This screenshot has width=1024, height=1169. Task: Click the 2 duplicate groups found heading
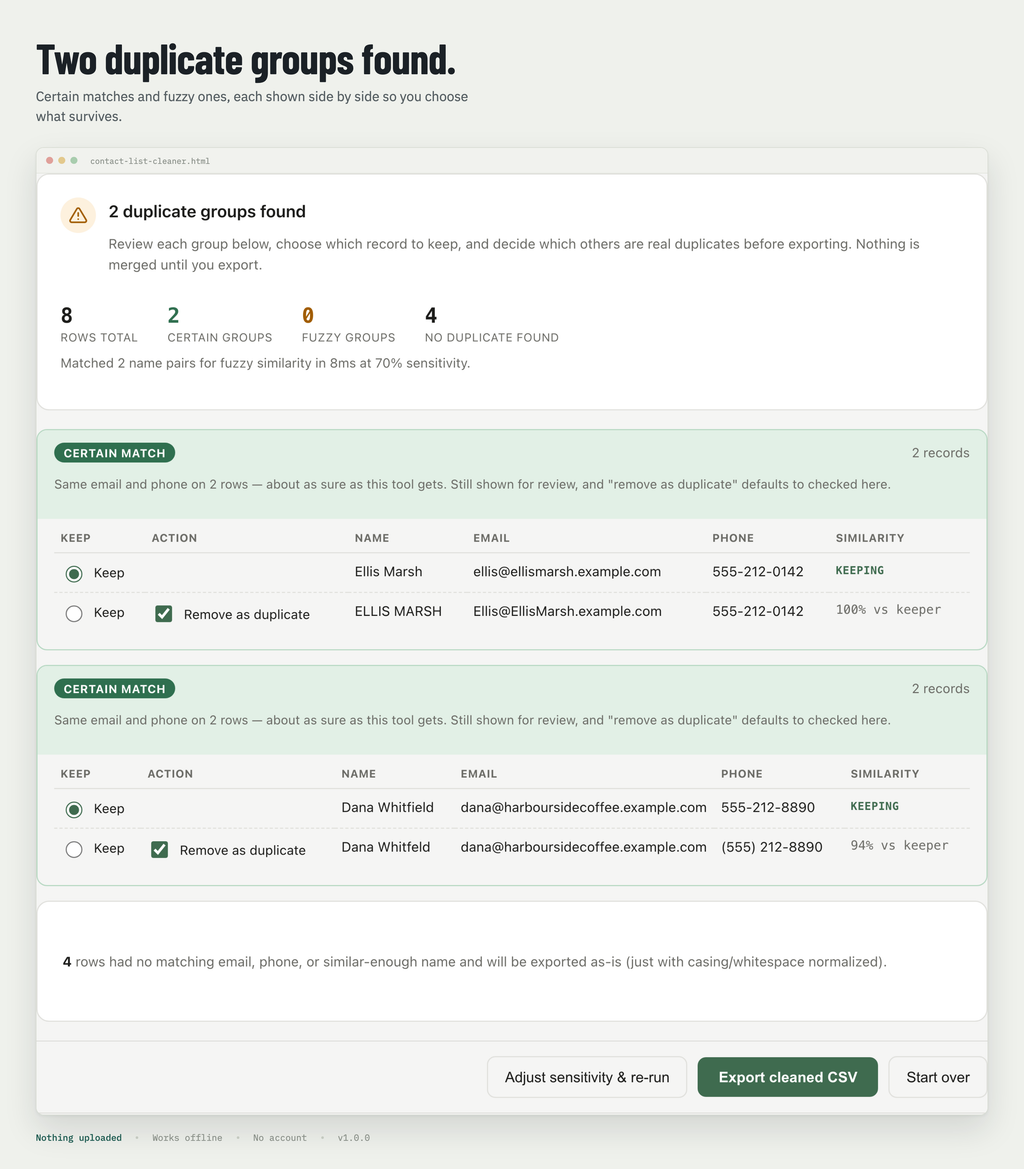(207, 212)
